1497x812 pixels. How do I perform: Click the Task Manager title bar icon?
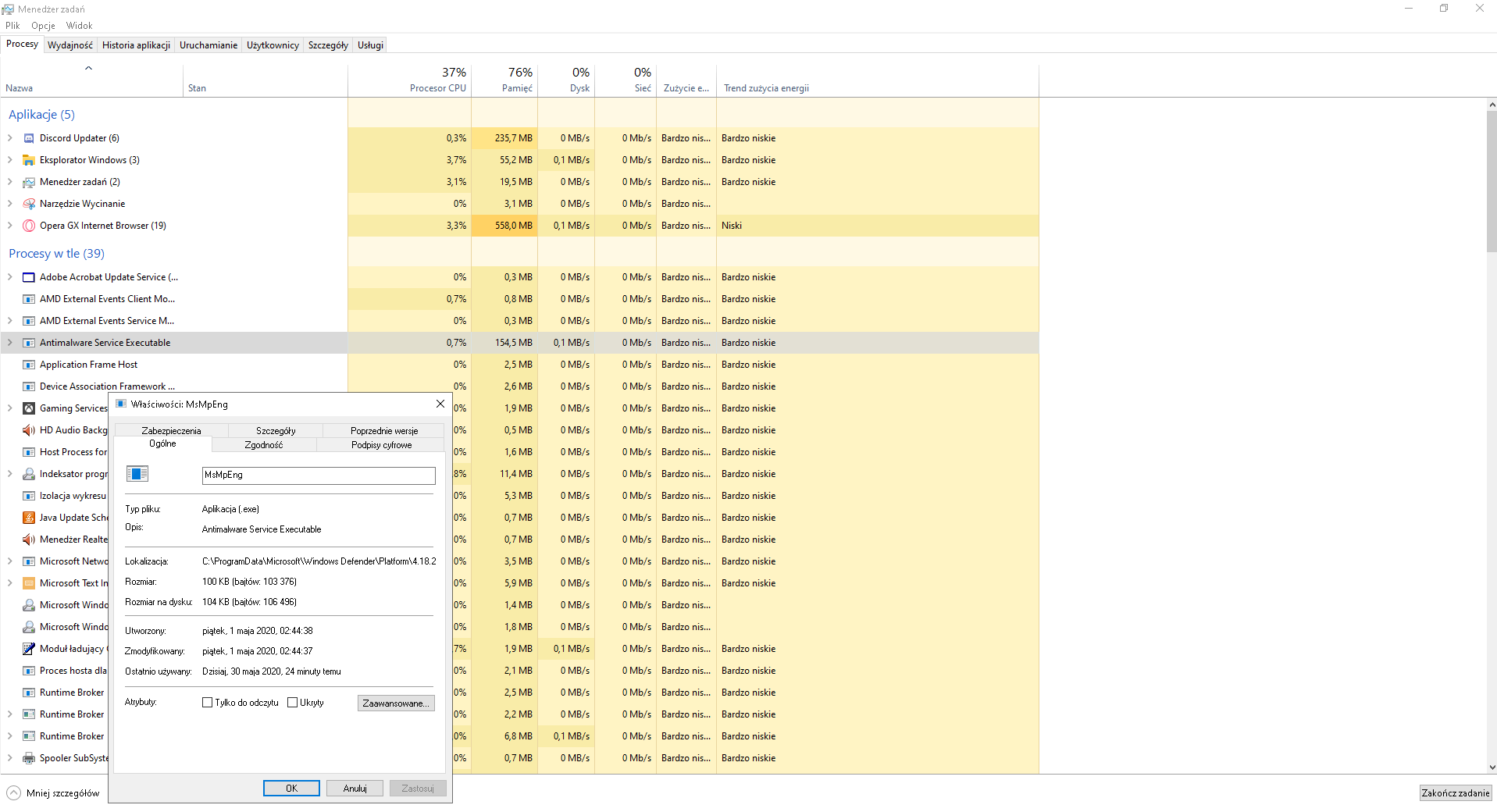pos(8,9)
